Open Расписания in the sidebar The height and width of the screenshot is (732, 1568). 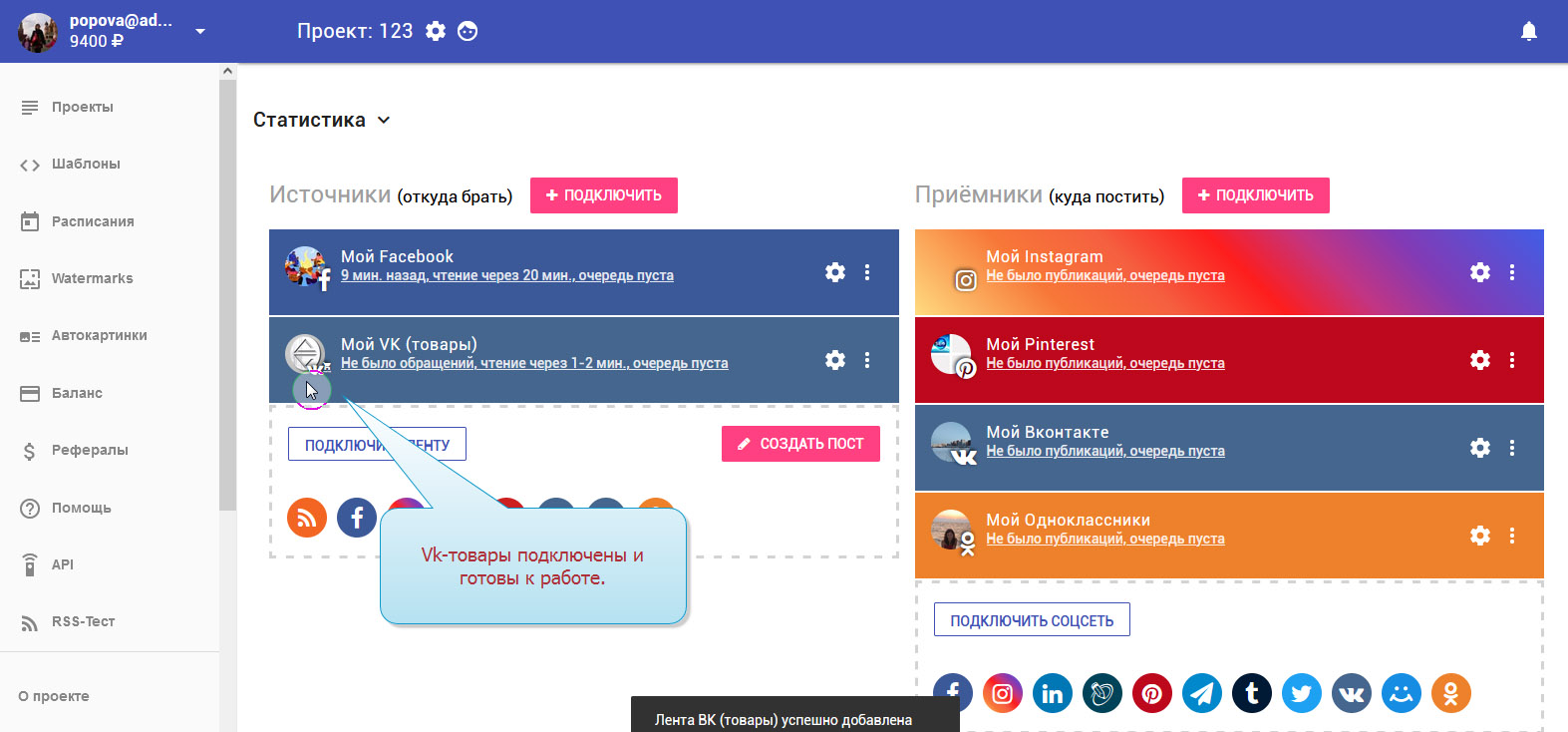(x=93, y=221)
